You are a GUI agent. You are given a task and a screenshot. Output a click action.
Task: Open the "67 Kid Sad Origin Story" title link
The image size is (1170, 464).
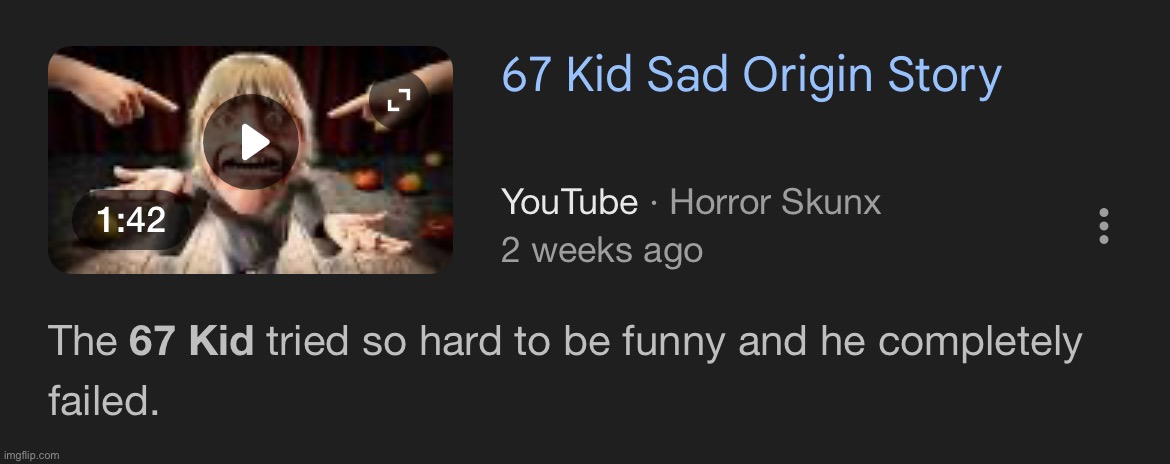coord(751,76)
